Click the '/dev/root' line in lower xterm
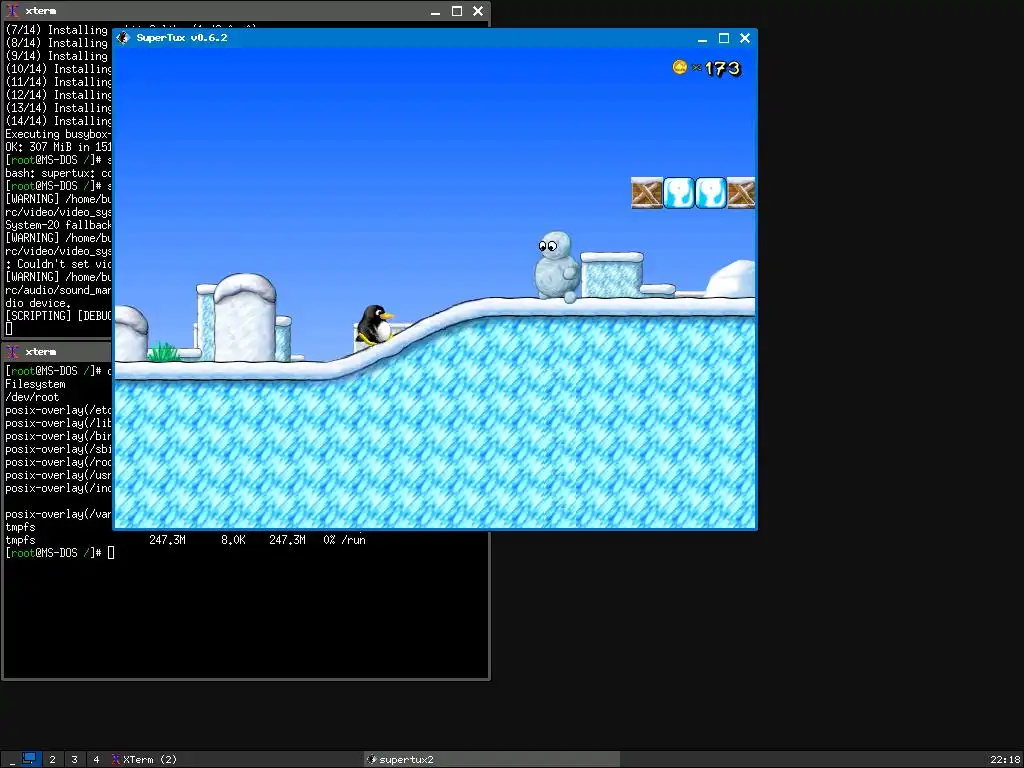This screenshot has height=768, width=1024. click(32, 397)
